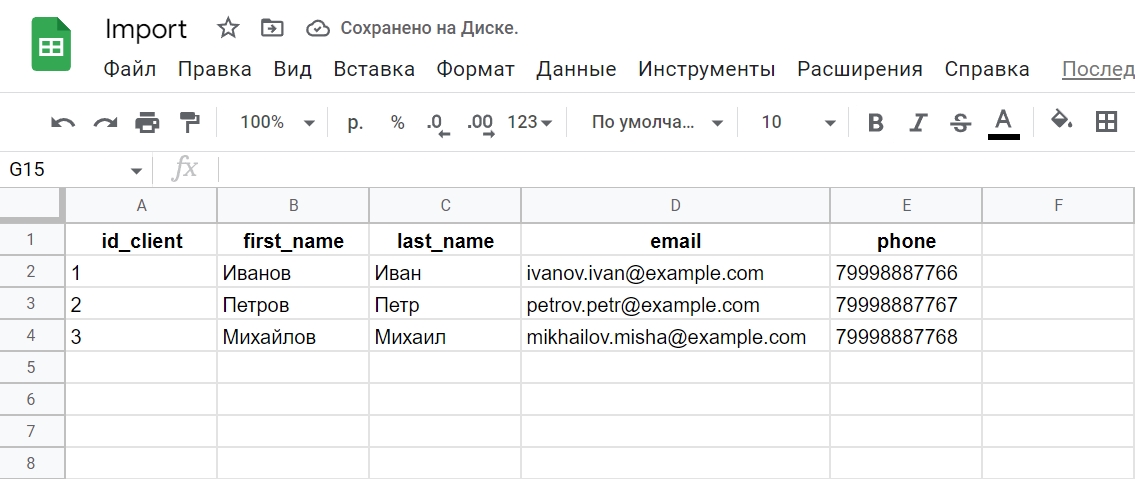Click the Redo arrow icon
The height and width of the screenshot is (479, 1135).
coord(106,122)
